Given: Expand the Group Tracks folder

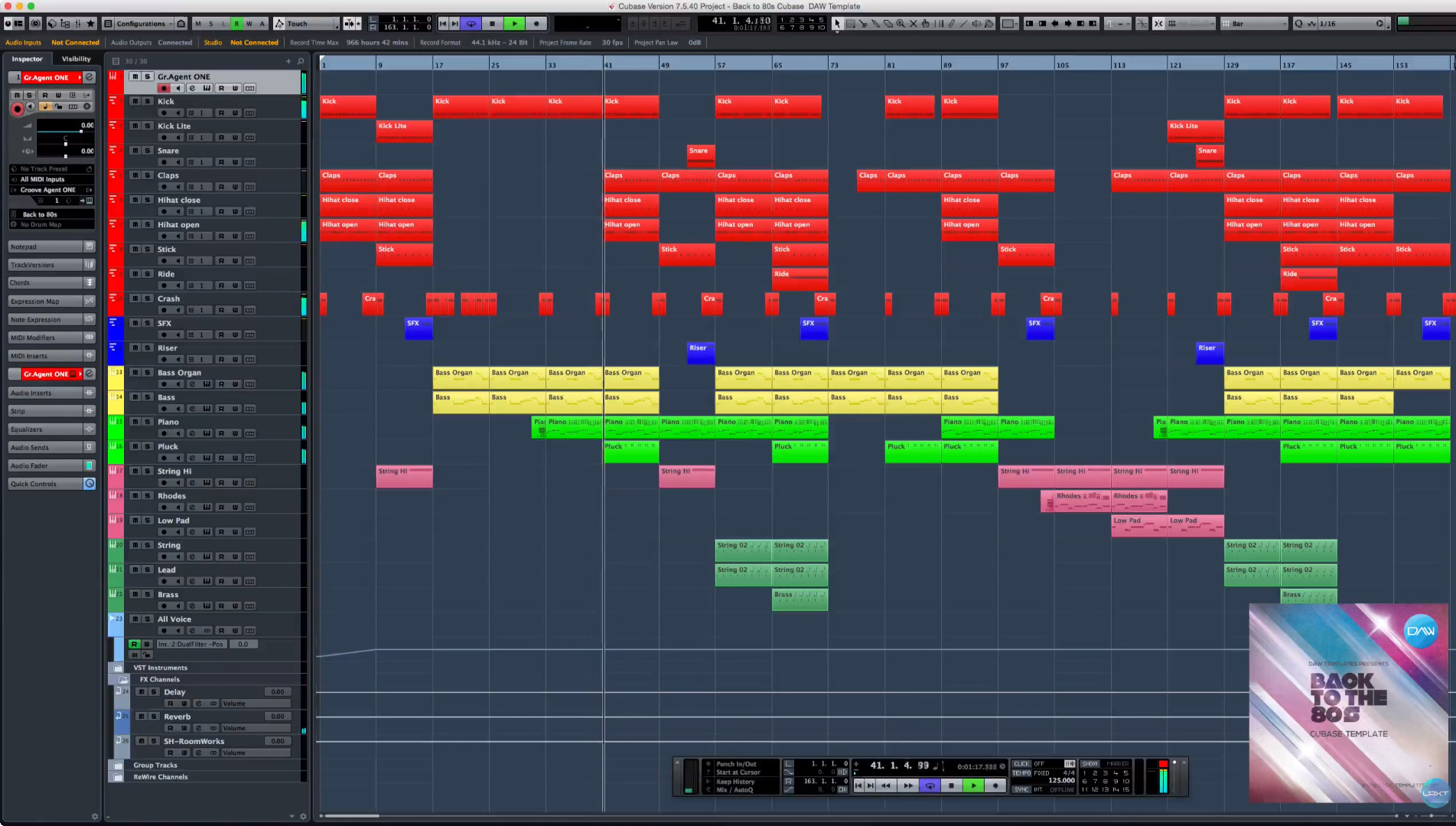Looking at the screenshot, I should click(x=119, y=766).
